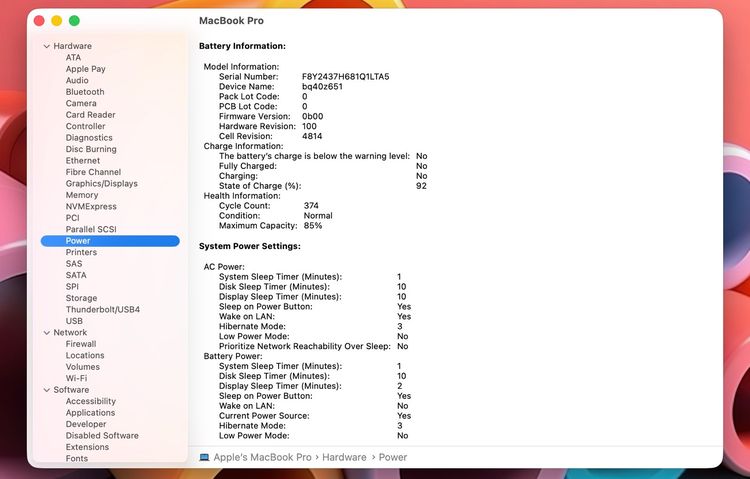This screenshot has width=750, height=479.
Task: Click the Maximum Capacity value 85%
Action: click(313, 225)
